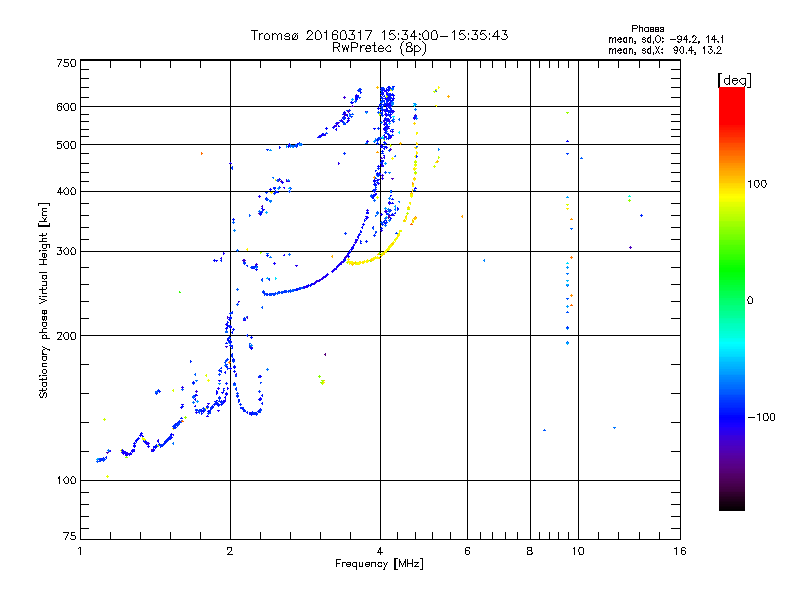Click the colorbar tick label '100'
Screen dimensions: 800x600
[x=757, y=184]
